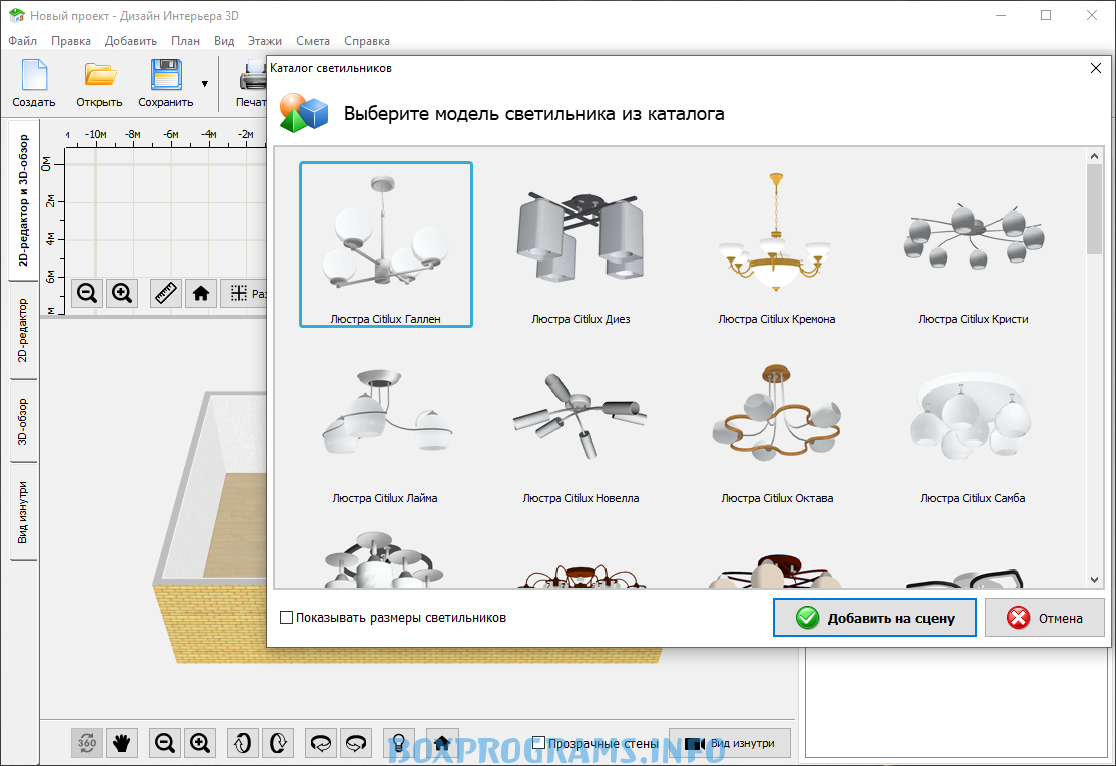Select the Люстра Citilux Кристи lamp
Image resolution: width=1116 pixels, height=766 pixels.
(x=973, y=245)
